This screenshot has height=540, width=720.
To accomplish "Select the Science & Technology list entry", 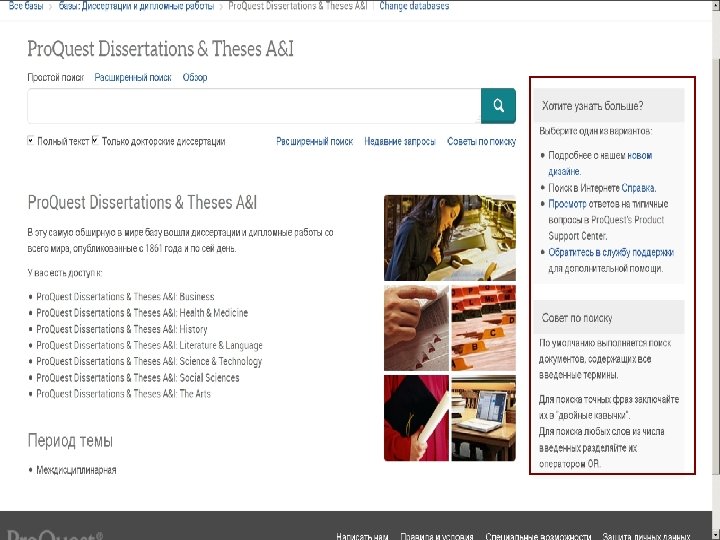I will pyautogui.click(x=149, y=361).
